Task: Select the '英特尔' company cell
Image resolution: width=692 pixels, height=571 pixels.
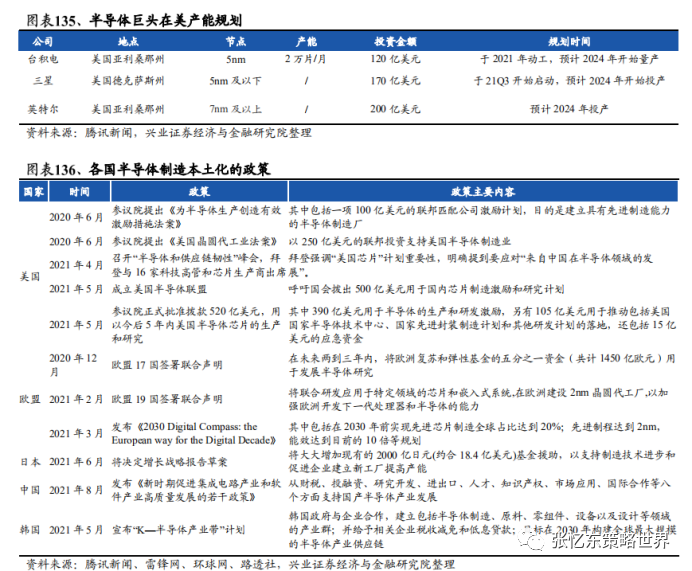Action: 43,109
